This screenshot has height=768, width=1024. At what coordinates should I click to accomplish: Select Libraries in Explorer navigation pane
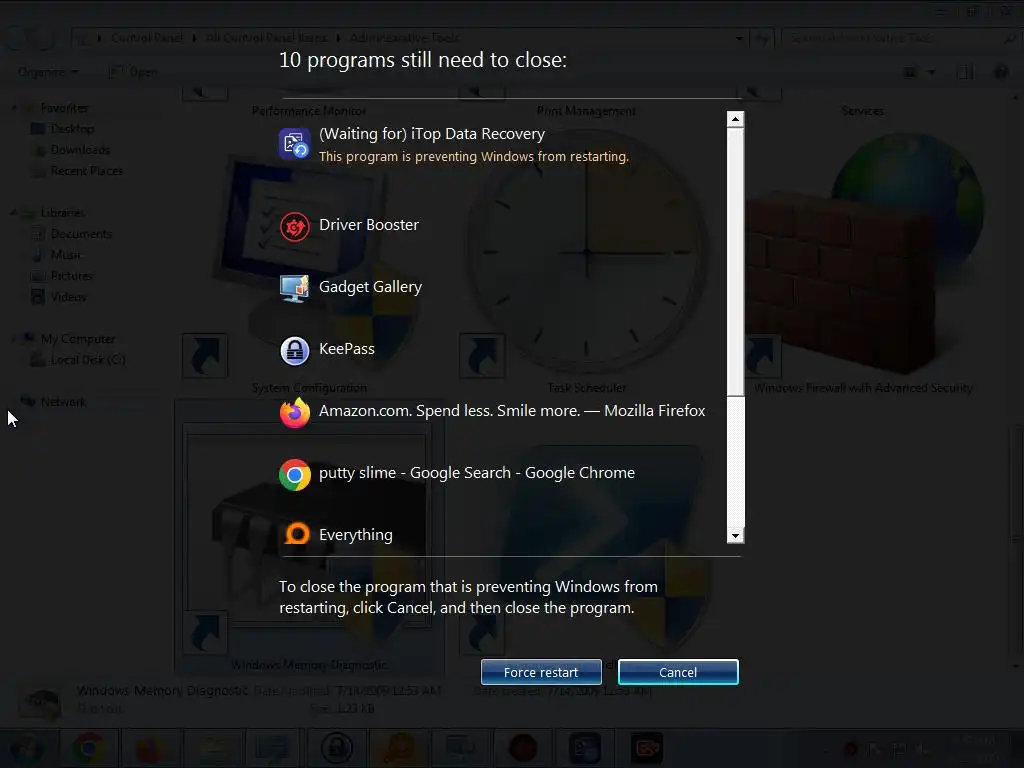(62, 212)
